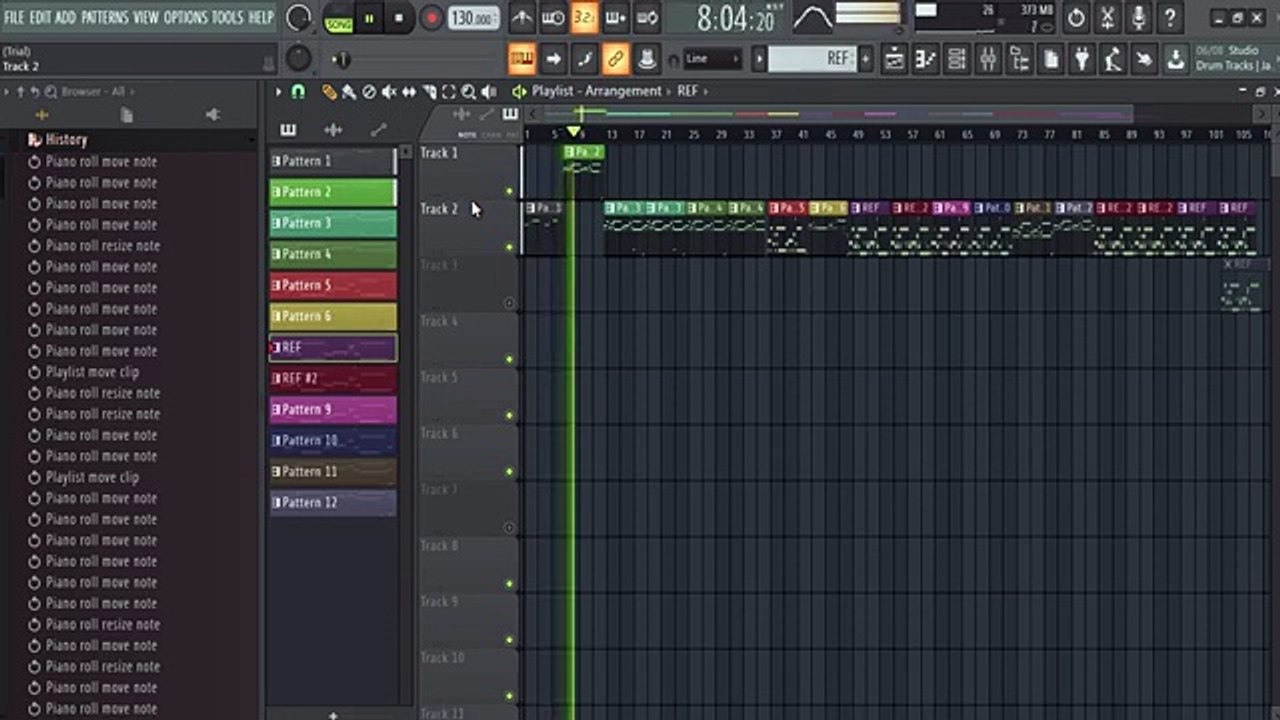Open the plugin picker plug icon
Image resolution: width=1280 pixels, height=720 pixels.
pyautogui.click(x=1082, y=59)
